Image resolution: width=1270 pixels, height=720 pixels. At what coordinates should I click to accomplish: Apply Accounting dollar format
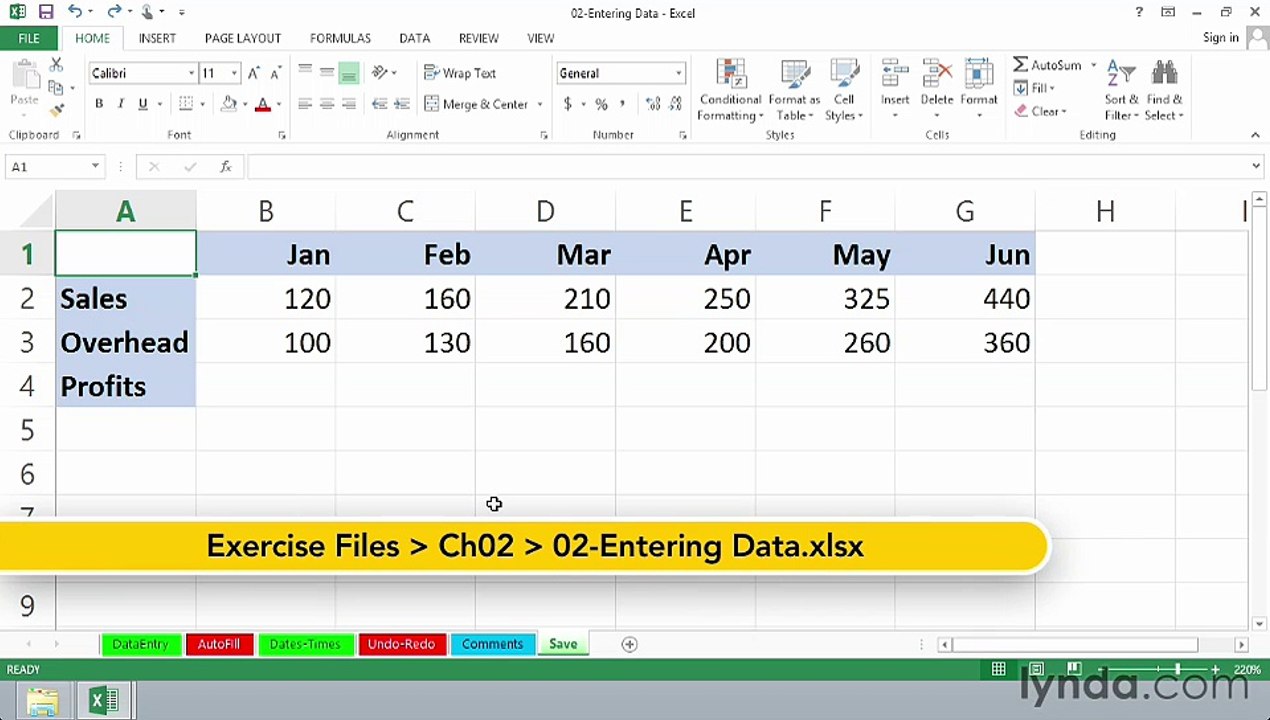[x=568, y=104]
